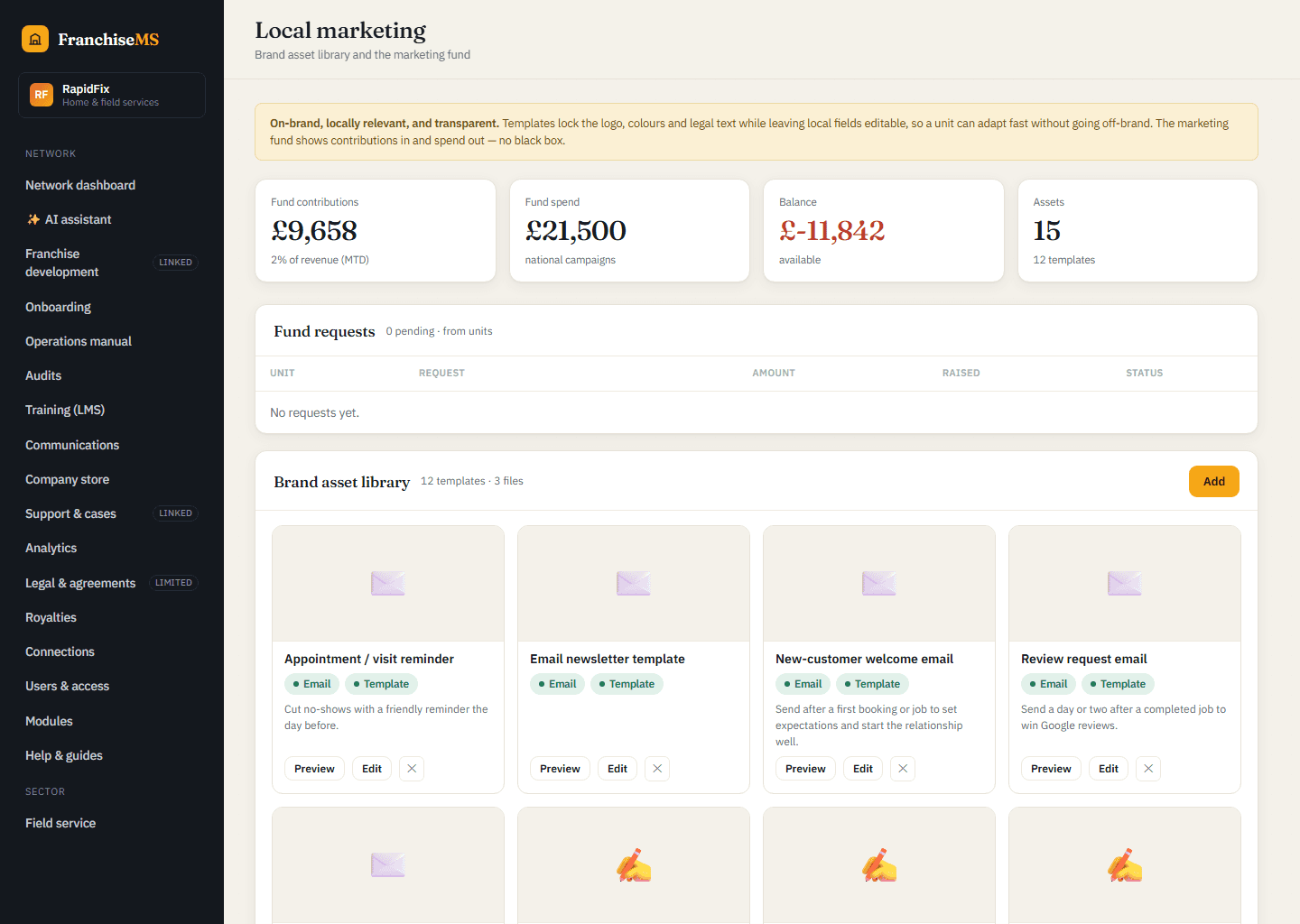Click the Local marketing page title

point(340,30)
